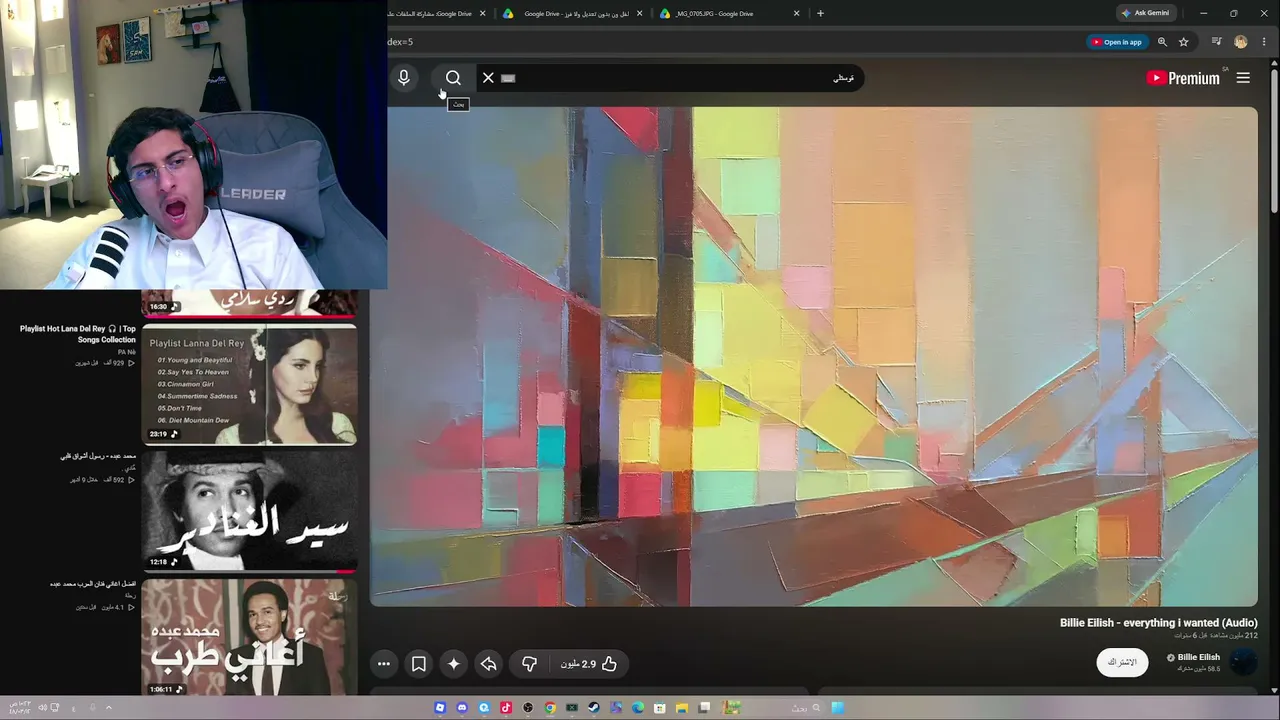Save video using the bookmark button
The image size is (1280, 720).
[x=419, y=664]
